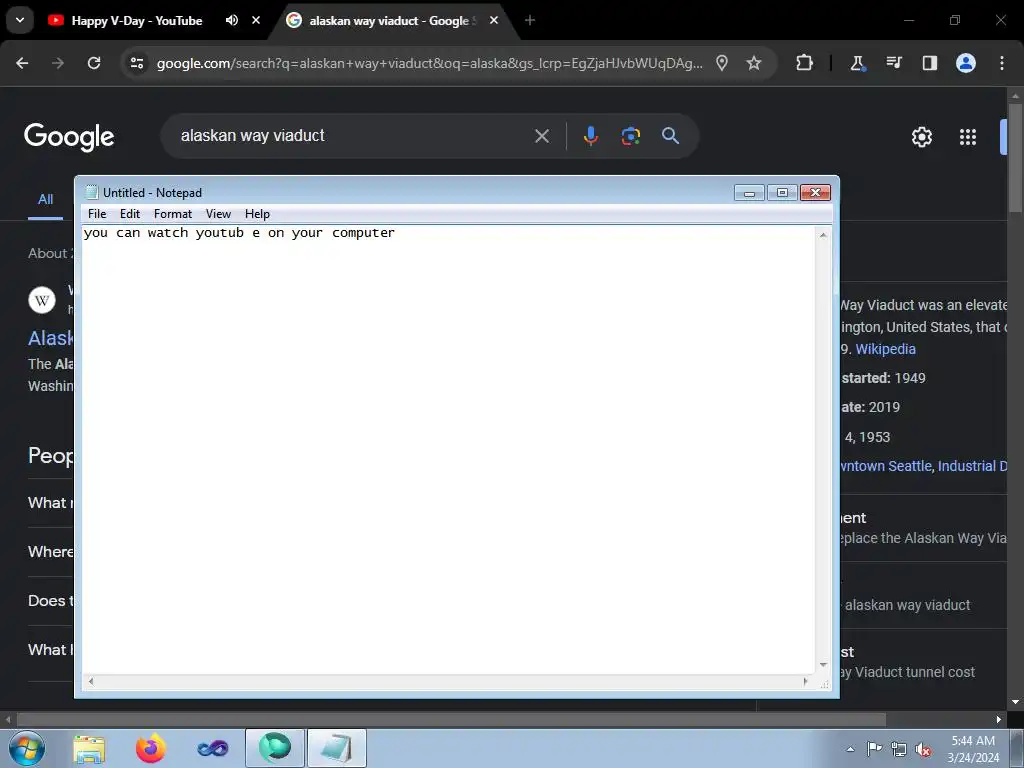Close the alaskan way viaduct tab
The width and height of the screenshot is (1024, 768).
(x=494, y=20)
